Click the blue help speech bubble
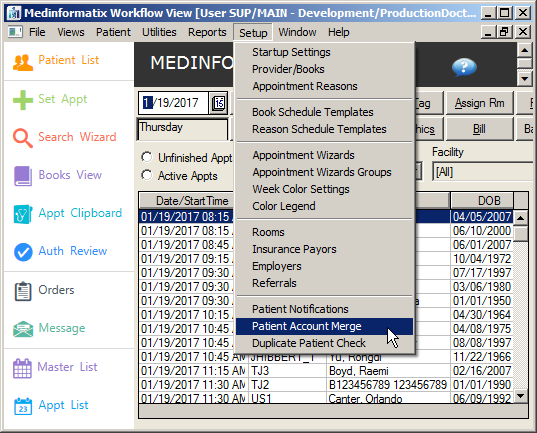The width and height of the screenshot is (537, 433). 464,67
